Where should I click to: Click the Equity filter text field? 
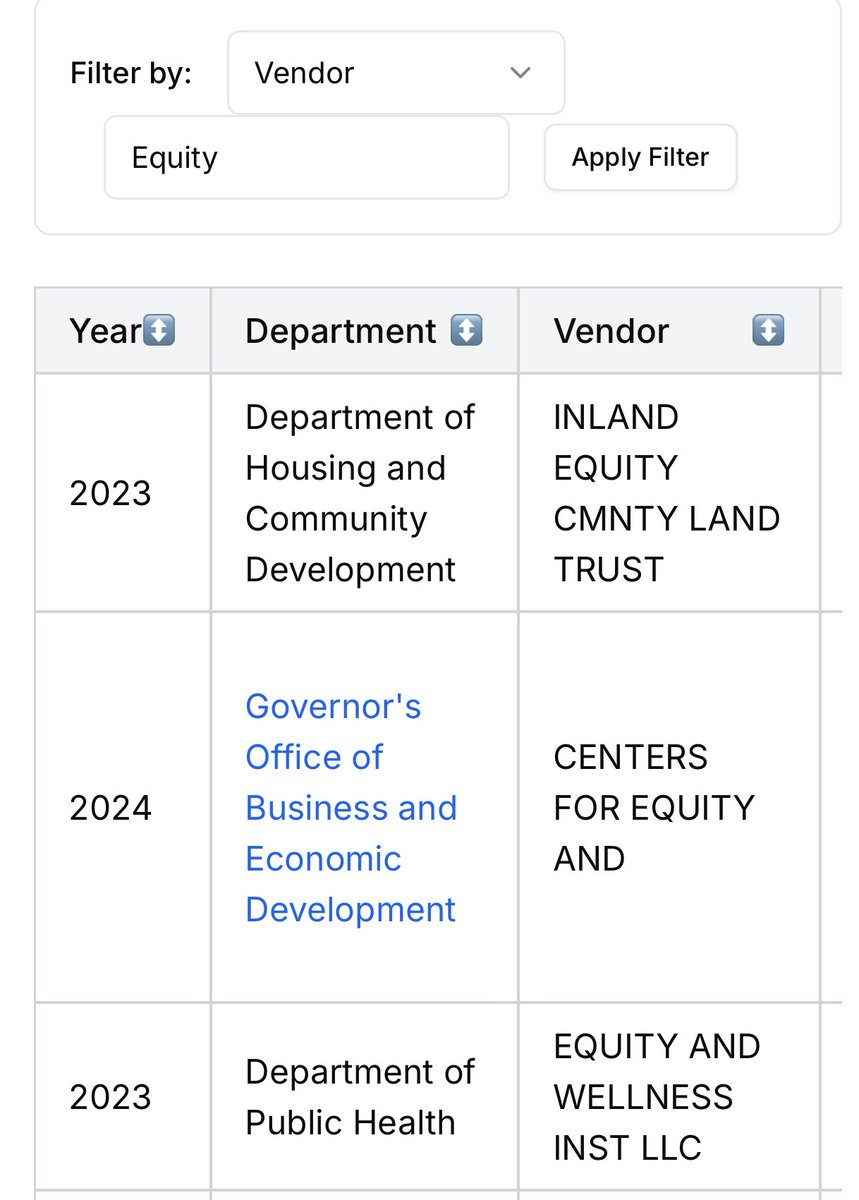tap(307, 158)
